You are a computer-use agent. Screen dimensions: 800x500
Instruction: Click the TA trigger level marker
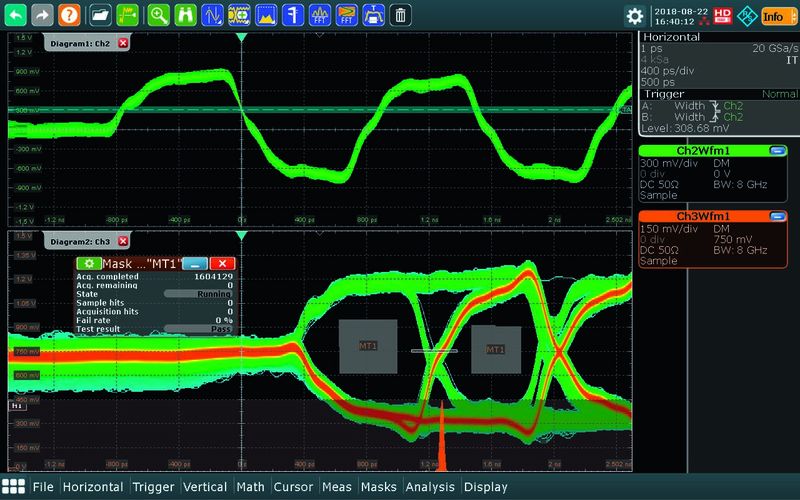pos(626,110)
